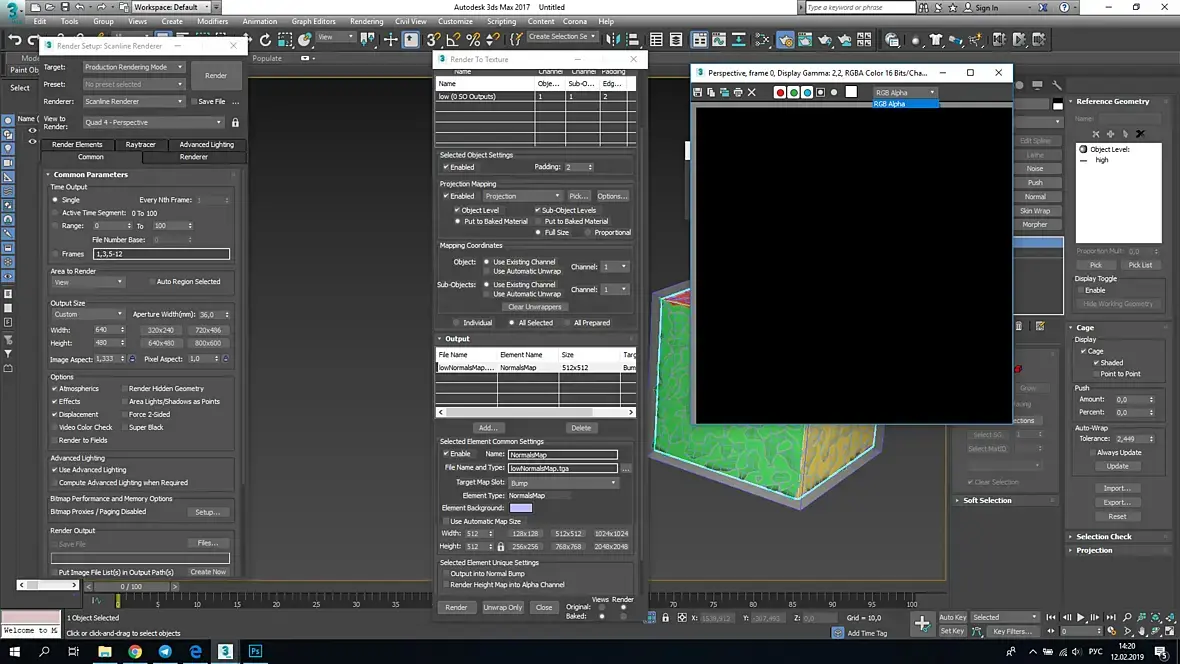Switch to Renderer tab in Render Setup

pos(193,157)
